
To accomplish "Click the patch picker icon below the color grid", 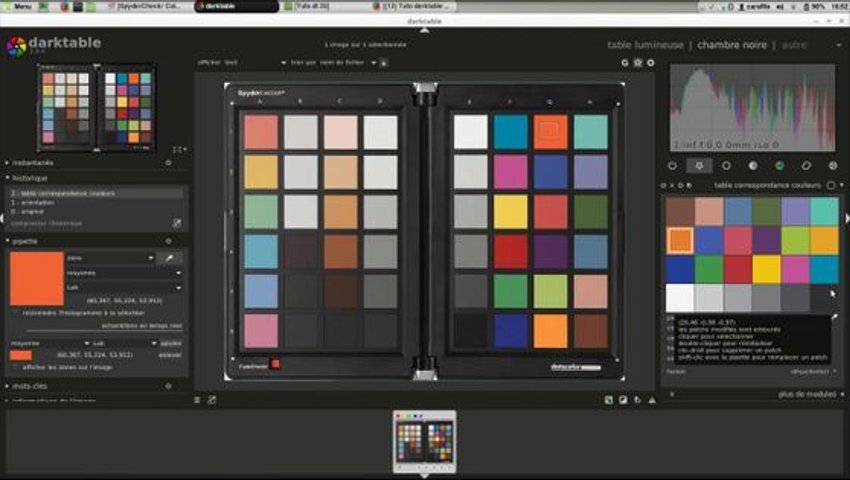I will (x=834, y=317).
